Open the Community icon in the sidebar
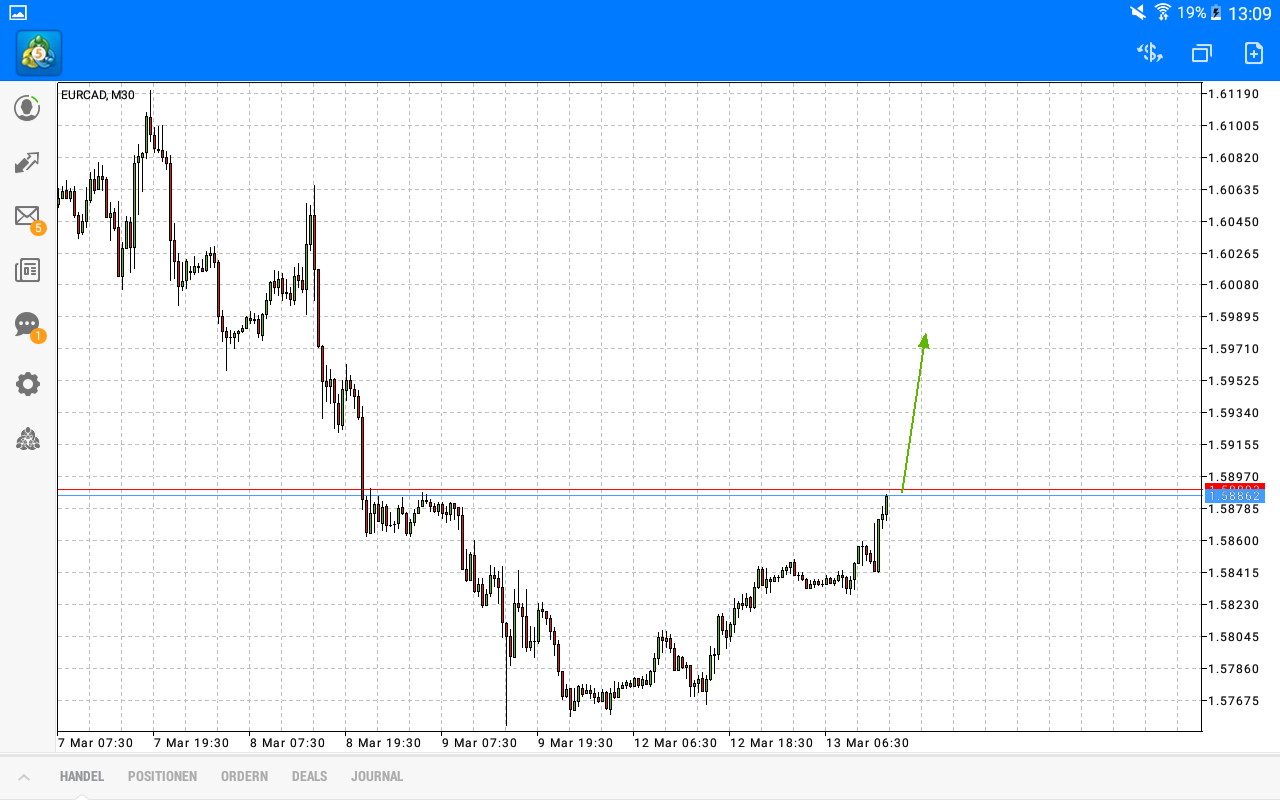Viewport: 1280px width, 800px height. pos(27,439)
